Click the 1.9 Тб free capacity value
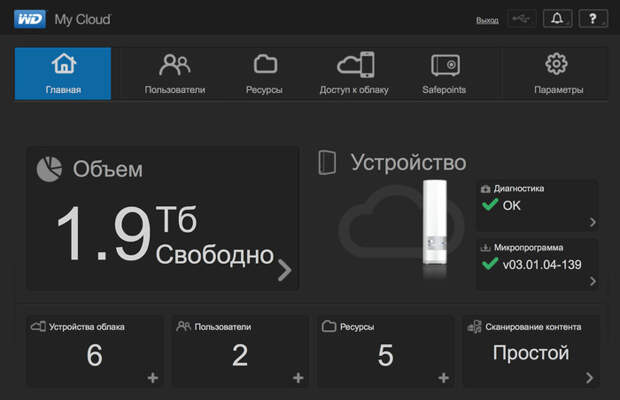The height and width of the screenshot is (400, 620). [x=127, y=233]
